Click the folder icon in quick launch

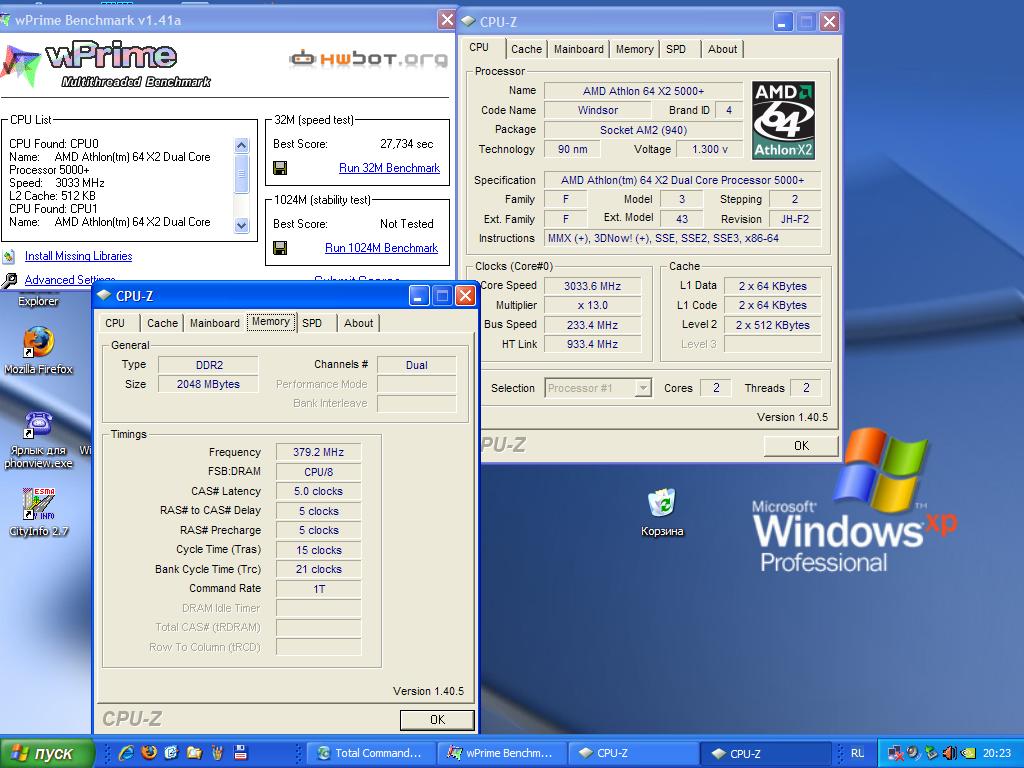pos(194,753)
